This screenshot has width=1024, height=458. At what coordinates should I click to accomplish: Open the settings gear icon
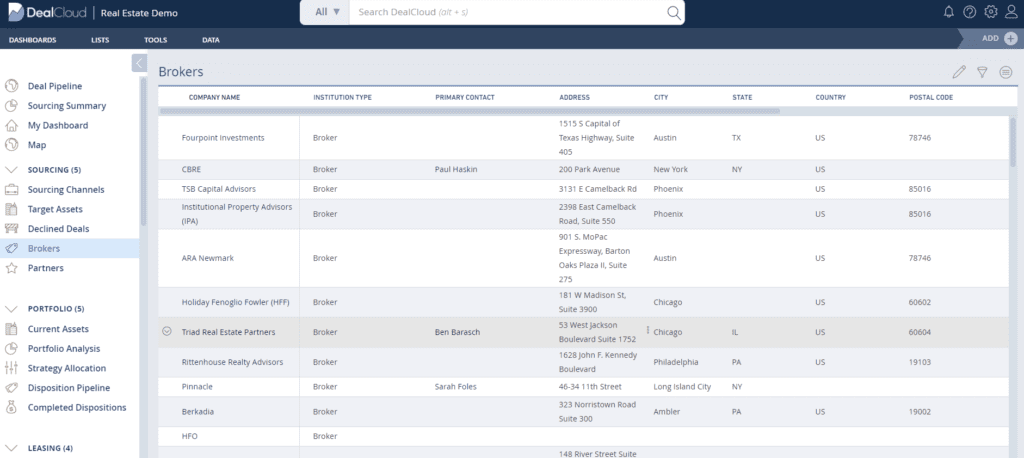tap(991, 12)
